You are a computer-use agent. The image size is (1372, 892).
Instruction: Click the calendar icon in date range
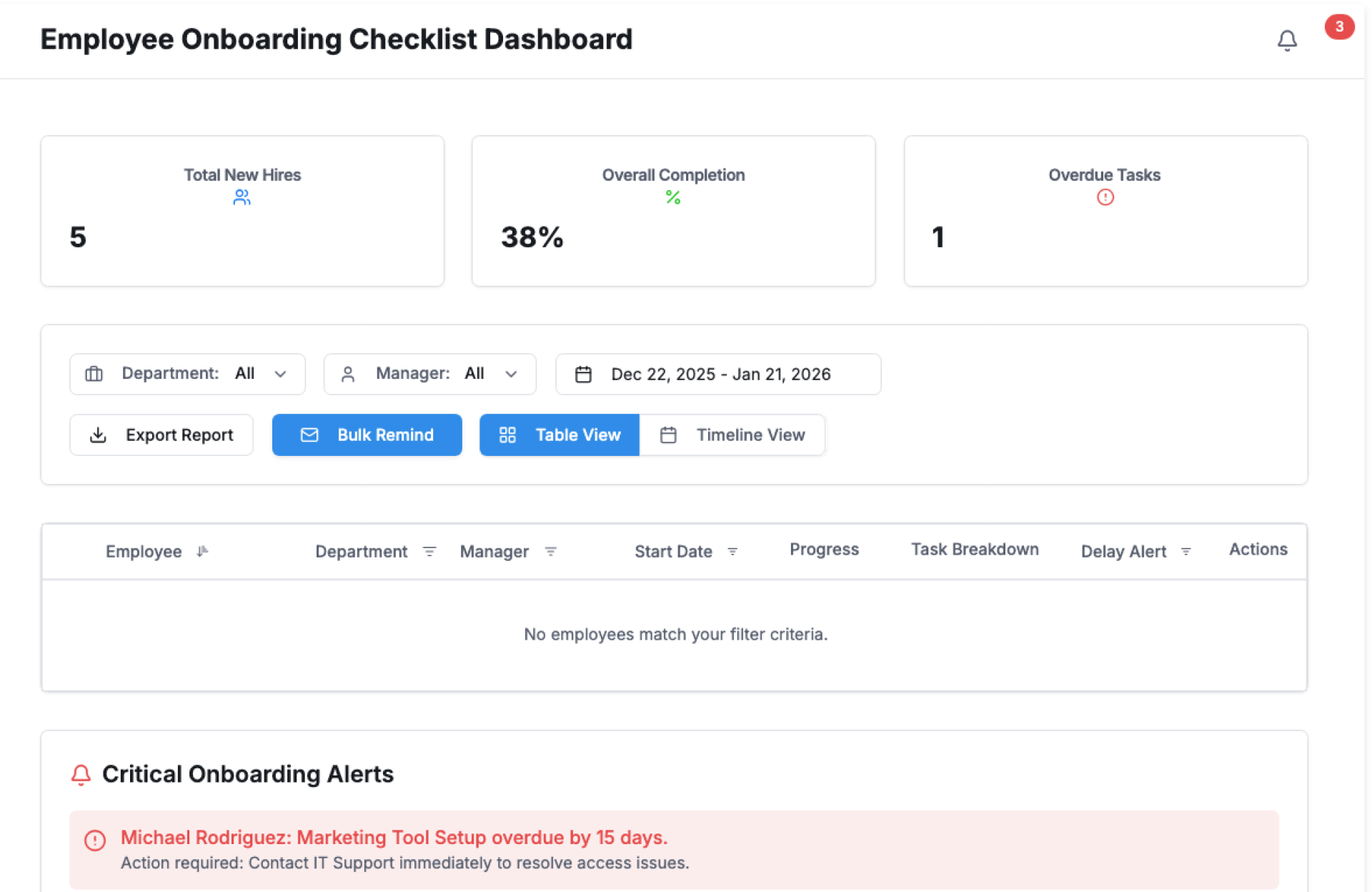[583, 375]
